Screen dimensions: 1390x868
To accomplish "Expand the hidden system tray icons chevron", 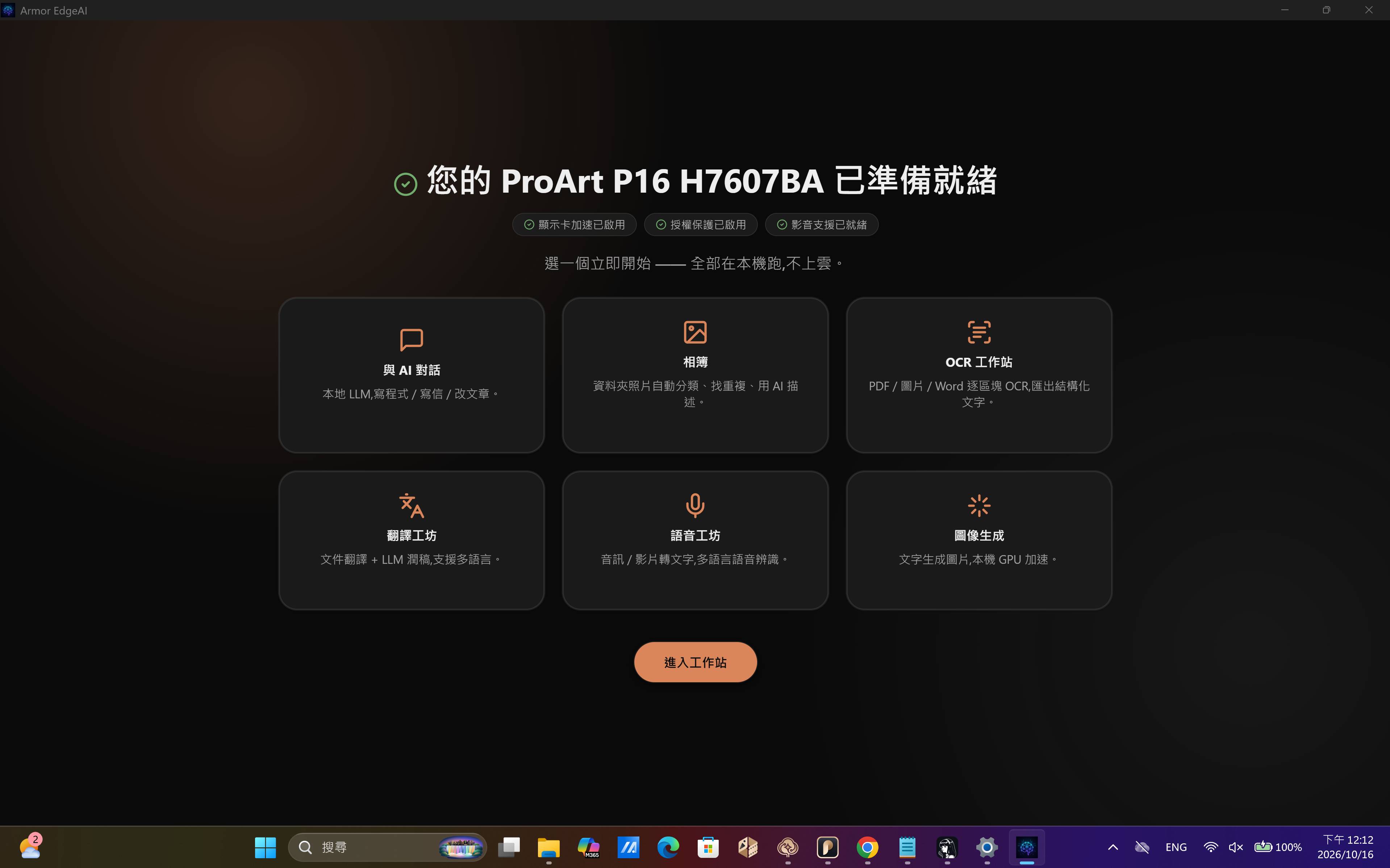I will (1113, 847).
